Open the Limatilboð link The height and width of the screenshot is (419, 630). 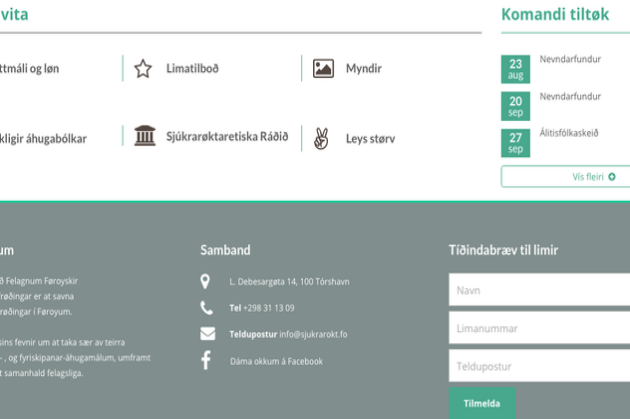click(190, 69)
